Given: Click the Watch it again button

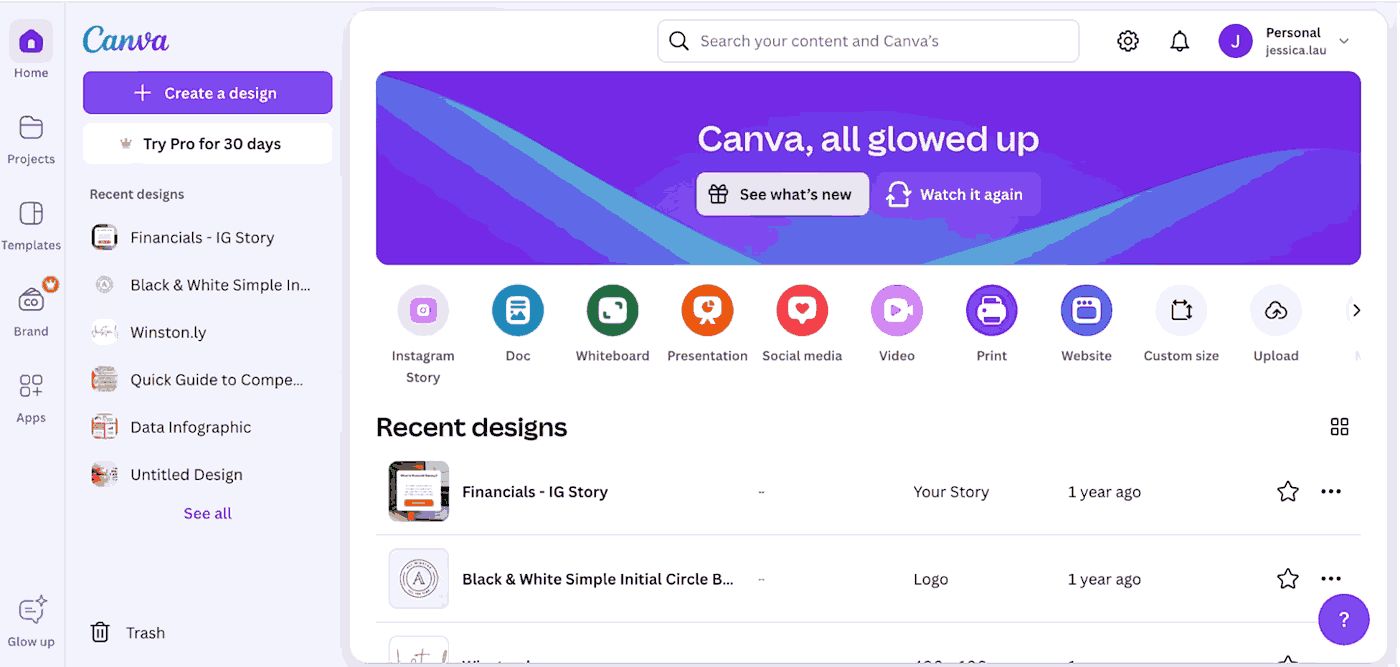Looking at the screenshot, I should [958, 194].
